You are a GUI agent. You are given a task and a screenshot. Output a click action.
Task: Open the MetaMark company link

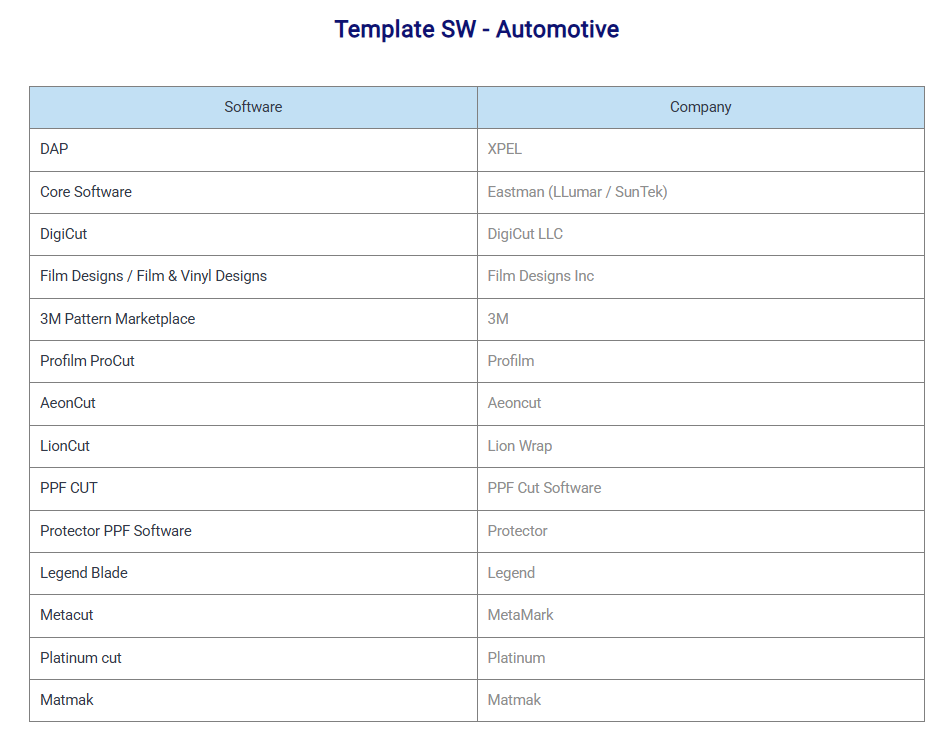pos(520,615)
